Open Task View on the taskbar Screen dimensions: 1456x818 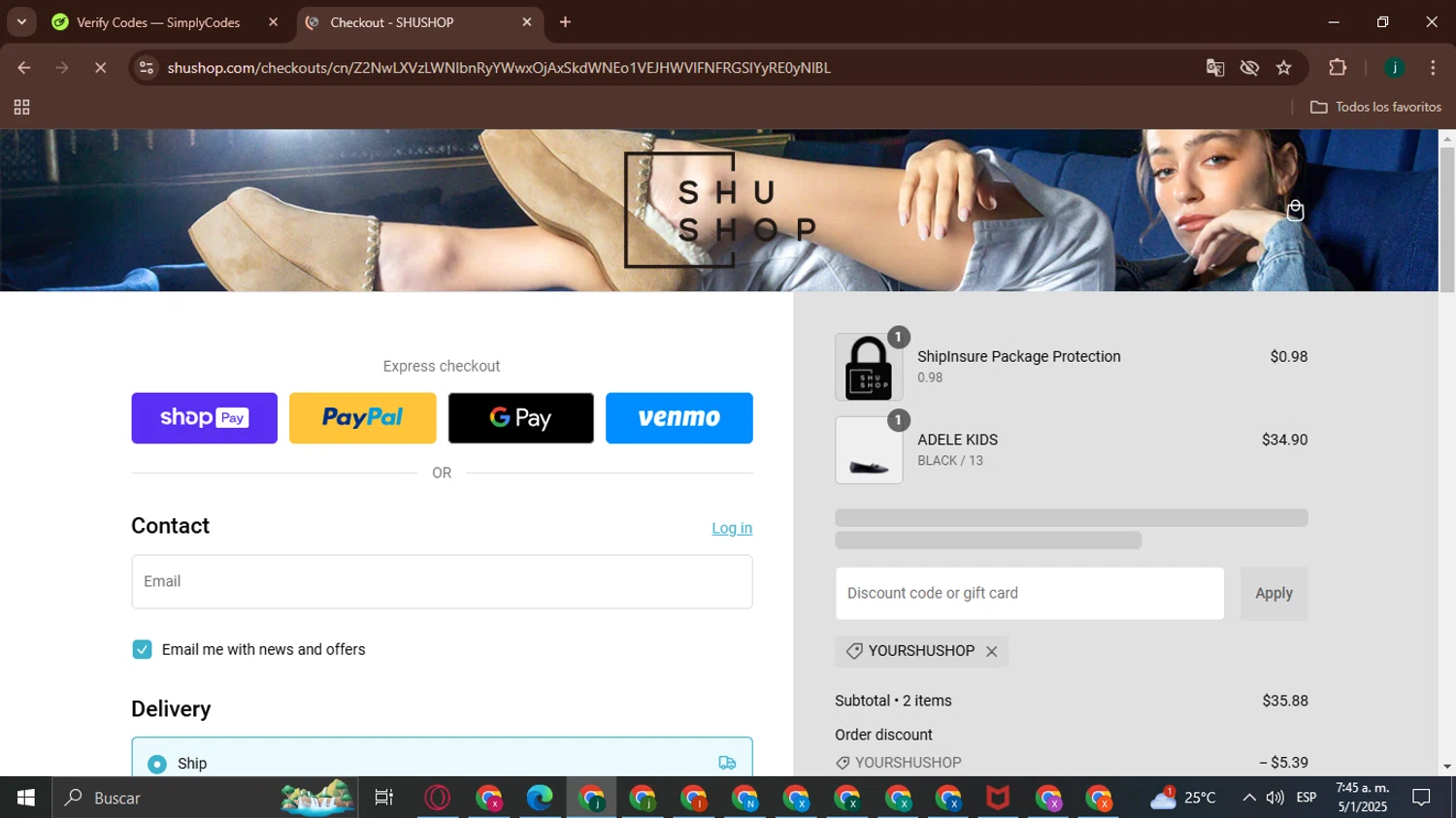click(384, 798)
